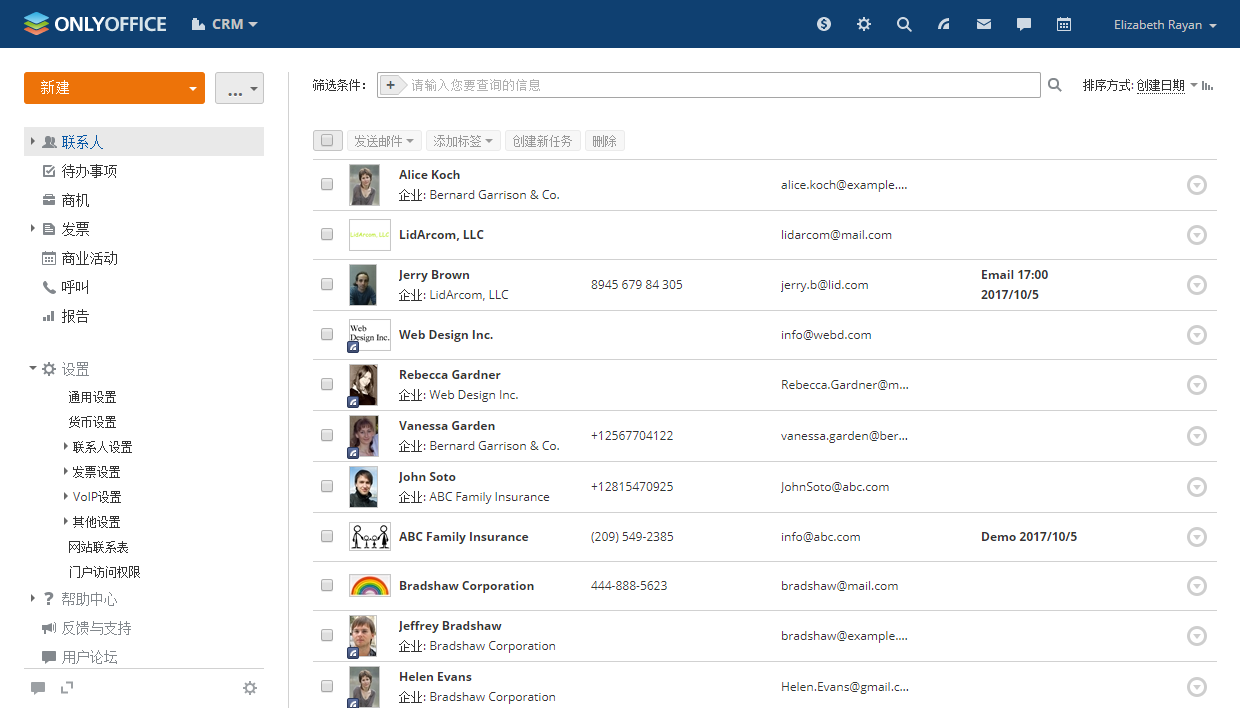This screenshot has height=708, width=1240.
Task: Click the mail envelope icon in header
Action: pyautogui.click(x=984, y=24)
